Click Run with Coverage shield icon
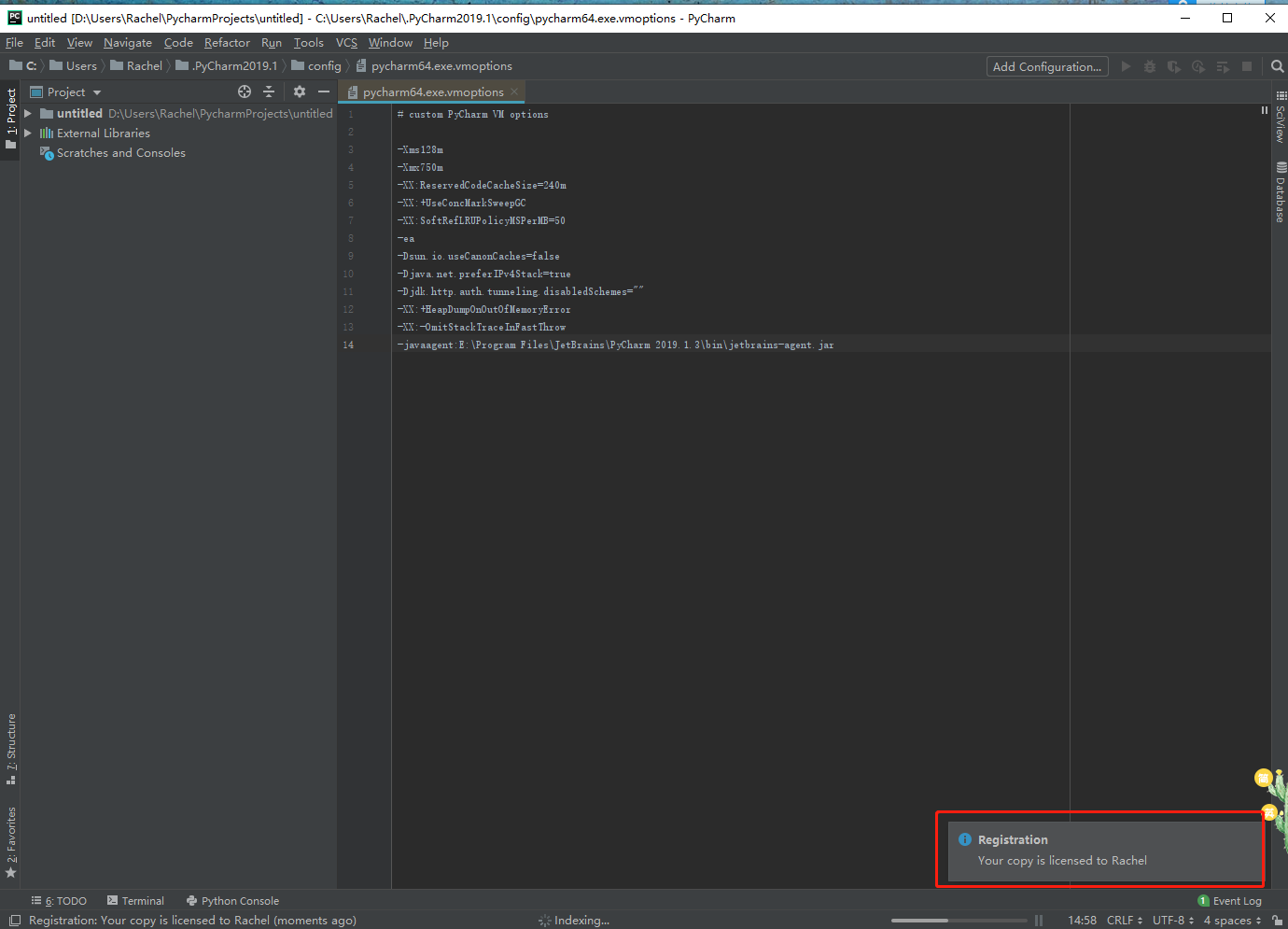 click(x=1174, y=66)
